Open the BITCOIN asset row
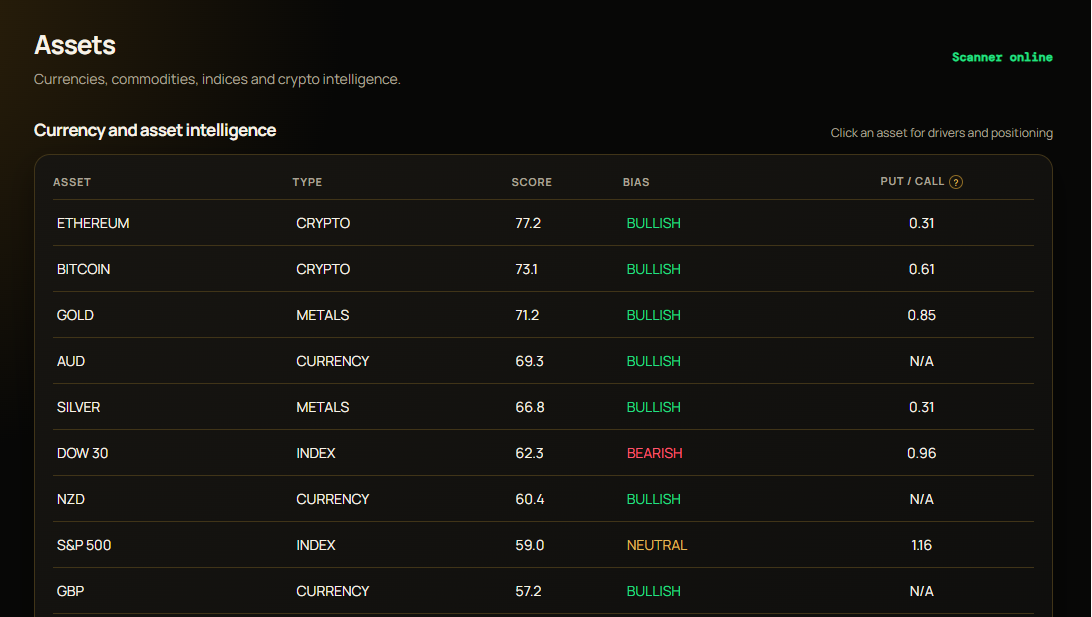Screen dimensions: 1092x617 [543, 269]
